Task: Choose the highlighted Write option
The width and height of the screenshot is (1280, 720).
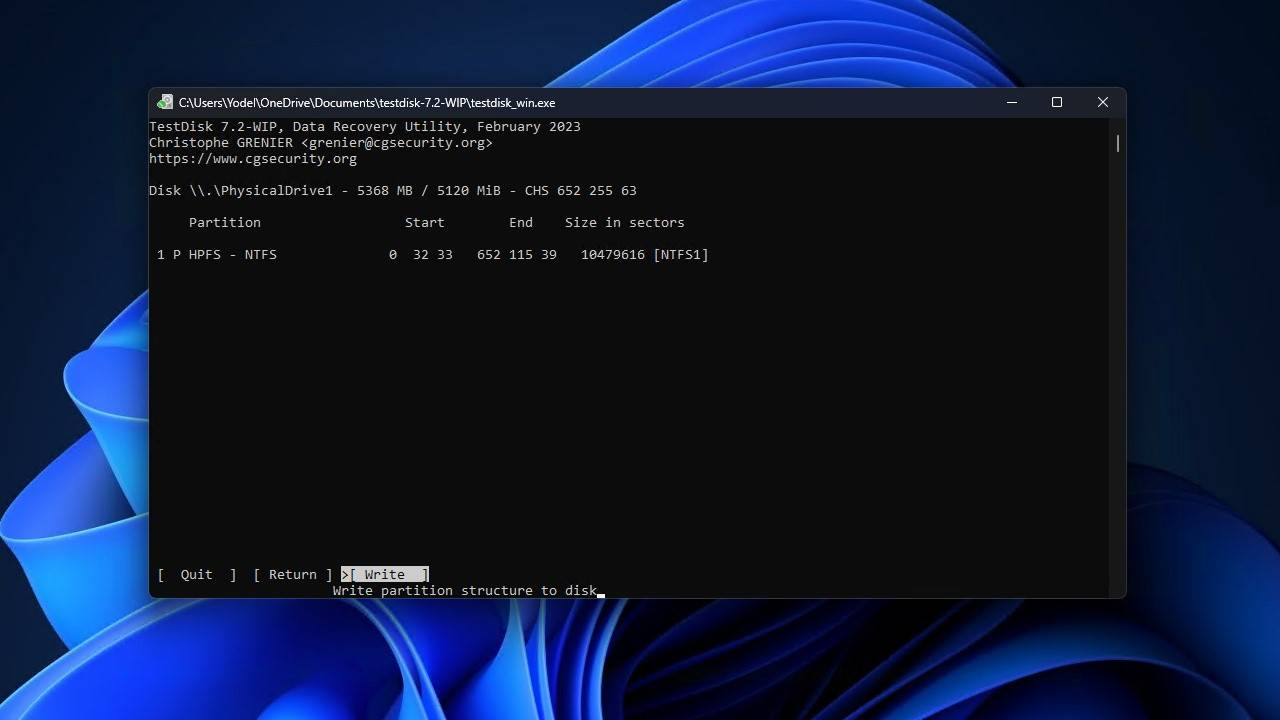Action: point(385,574)
